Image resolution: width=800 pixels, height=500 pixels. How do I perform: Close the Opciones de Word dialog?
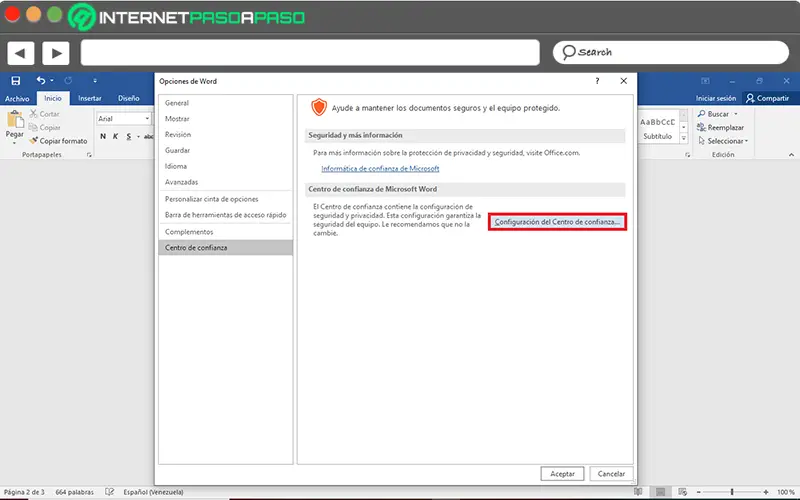coord(623,81)
